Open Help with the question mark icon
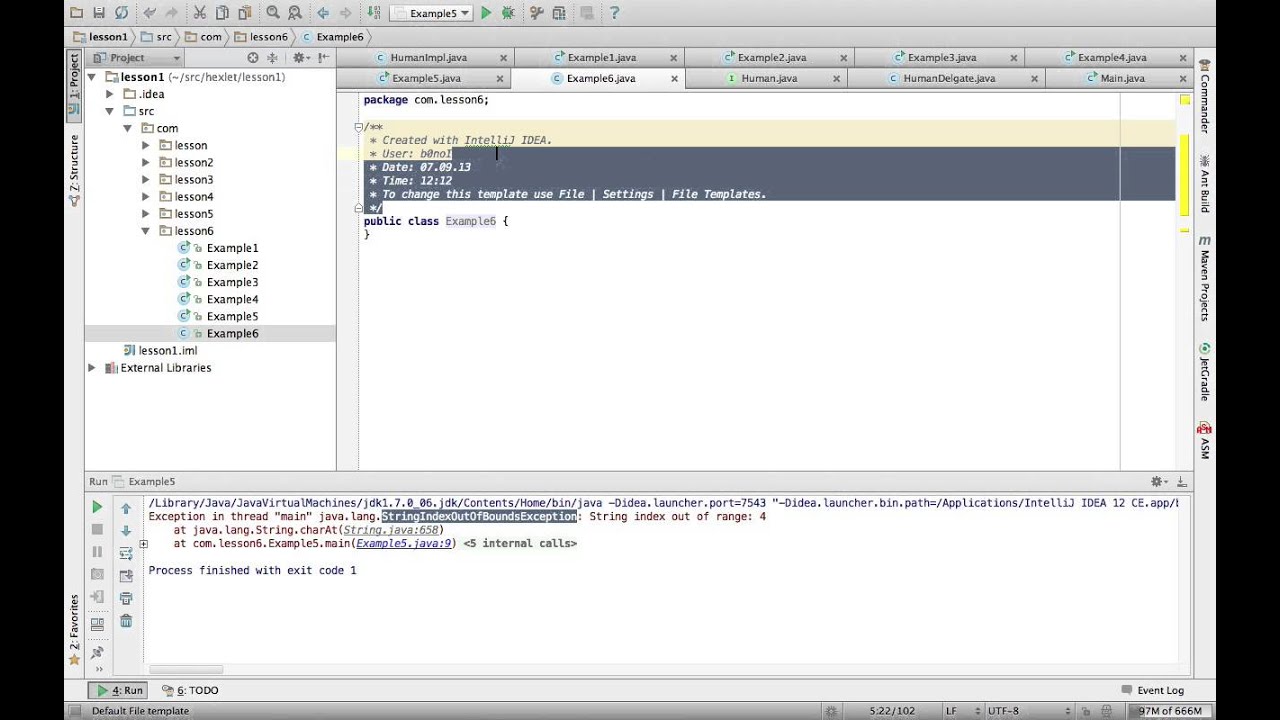 coord(614,13)
